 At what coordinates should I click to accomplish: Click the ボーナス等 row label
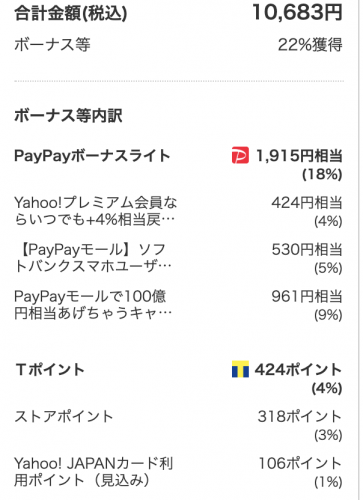click(x=52, y=45)
